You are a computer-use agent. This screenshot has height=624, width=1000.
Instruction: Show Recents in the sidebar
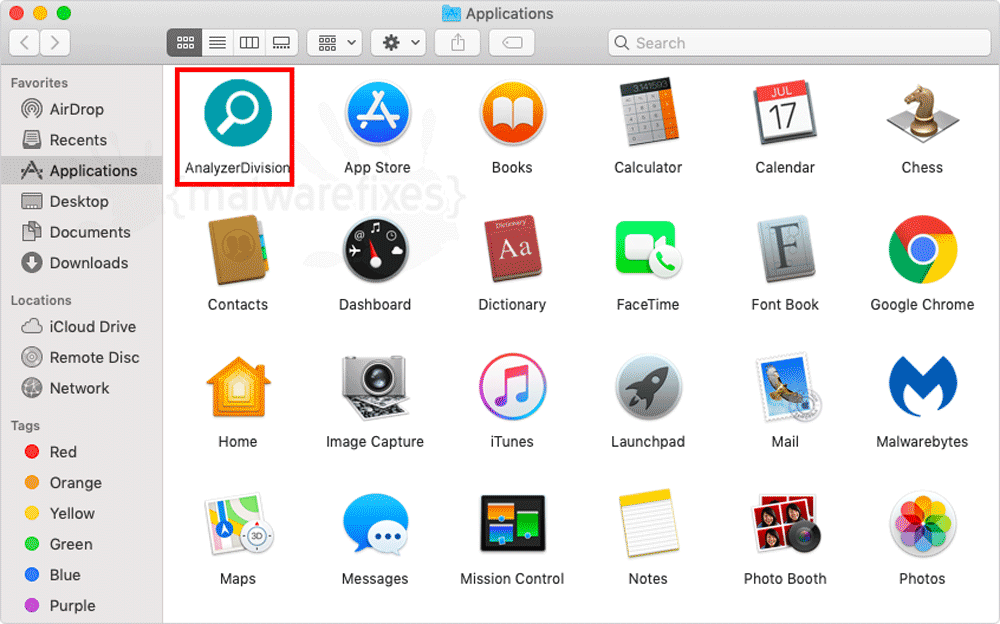81,140
